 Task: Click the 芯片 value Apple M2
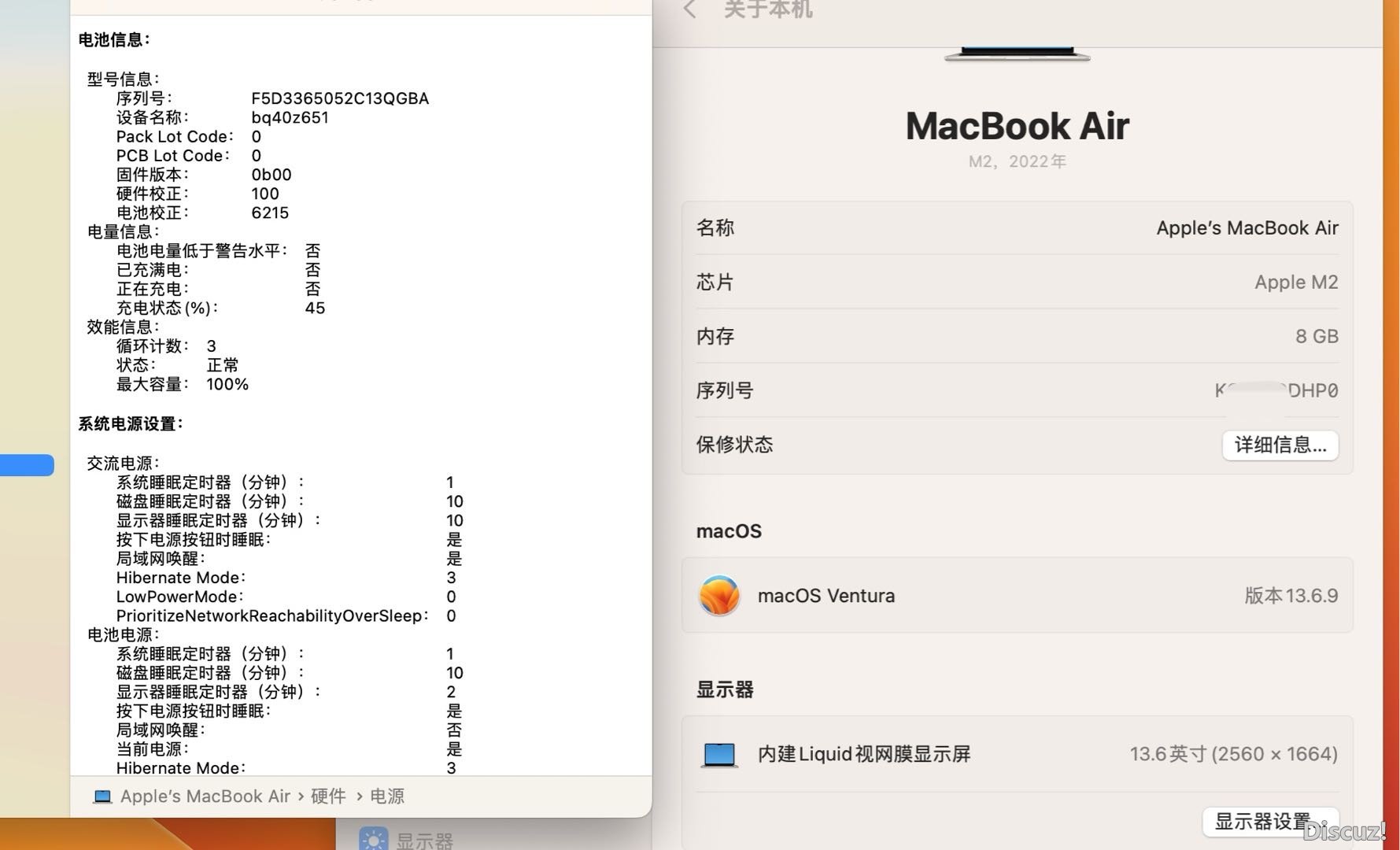[x=1296, y=283]
